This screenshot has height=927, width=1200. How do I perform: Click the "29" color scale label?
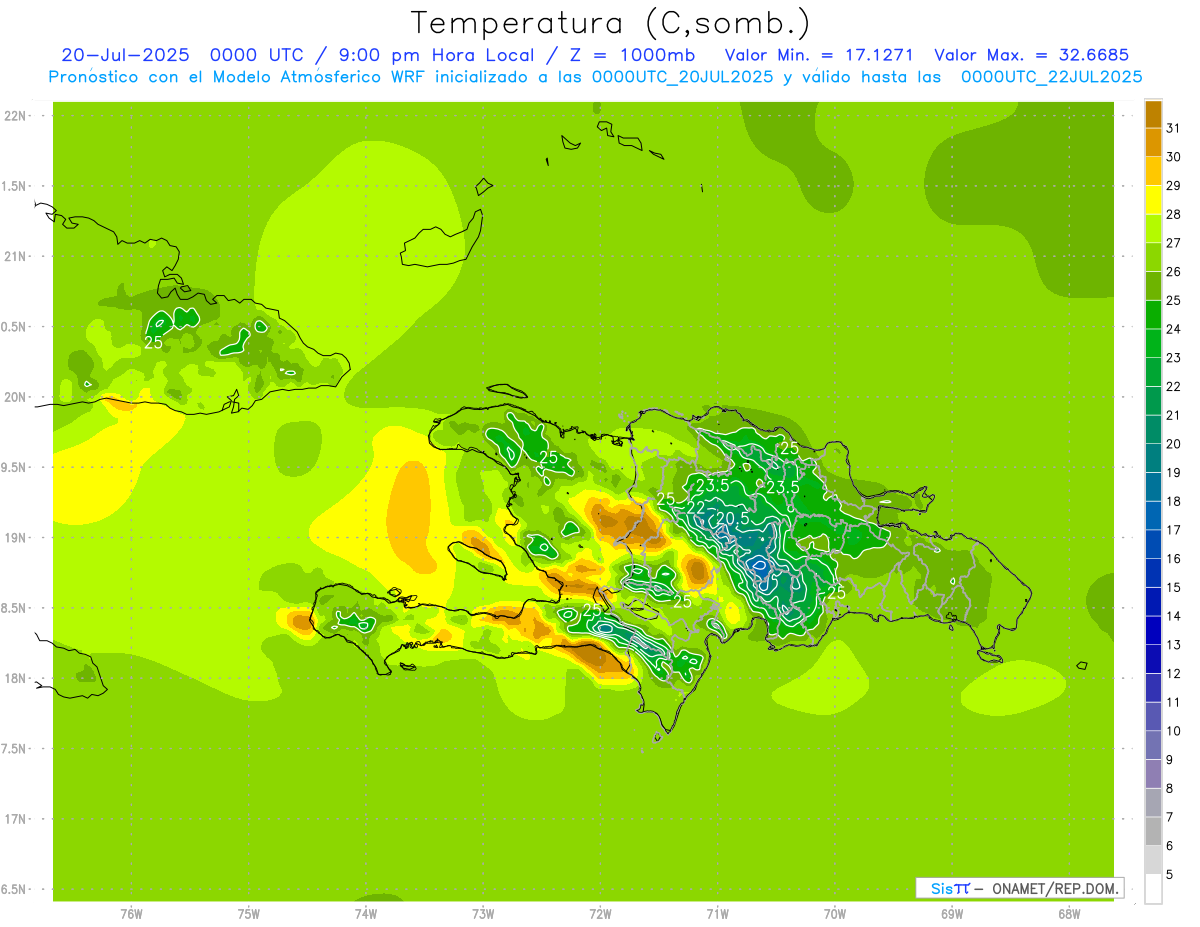coord(1174,185)
